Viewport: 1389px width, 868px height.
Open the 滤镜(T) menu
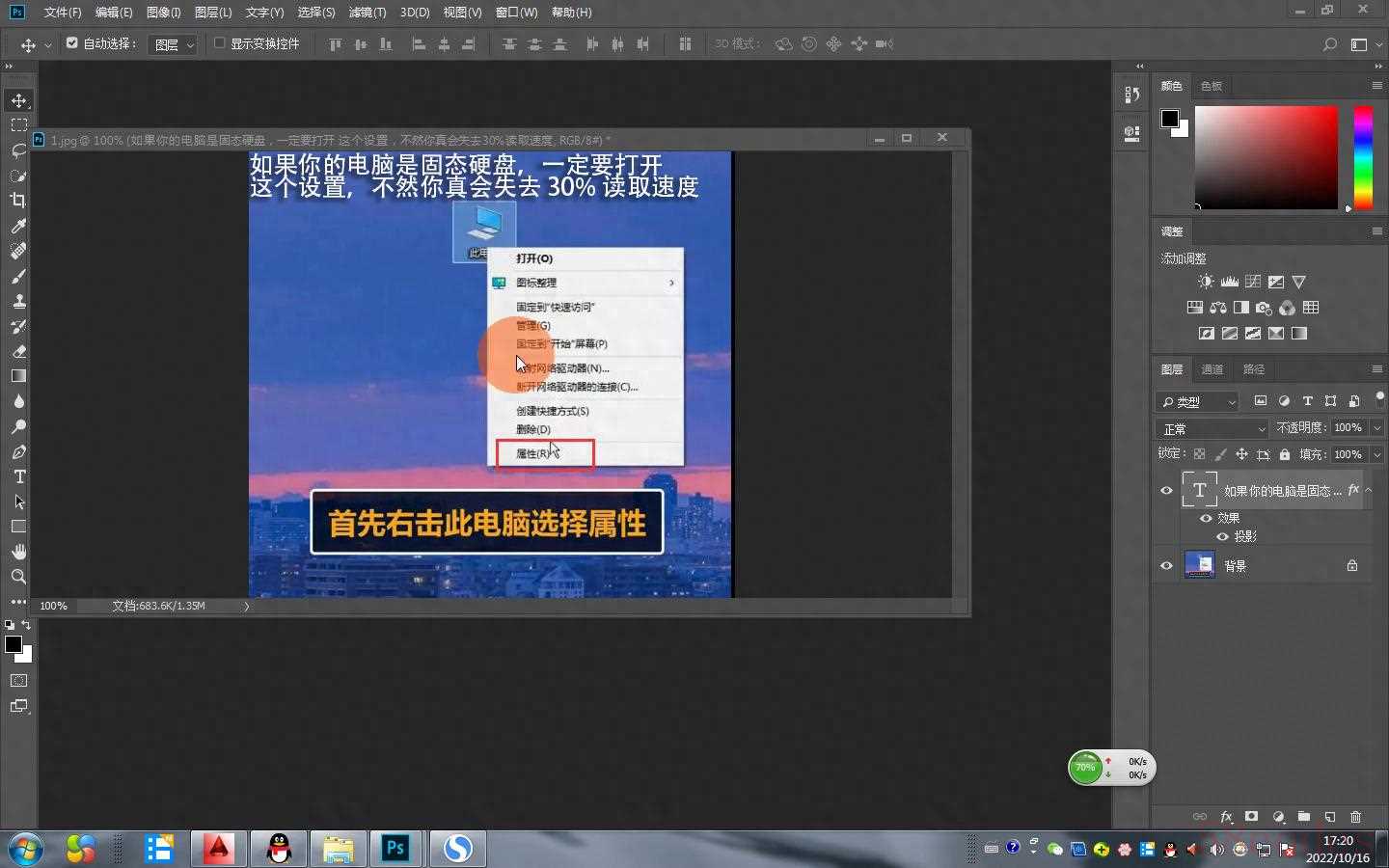click(x=367, y=13)
